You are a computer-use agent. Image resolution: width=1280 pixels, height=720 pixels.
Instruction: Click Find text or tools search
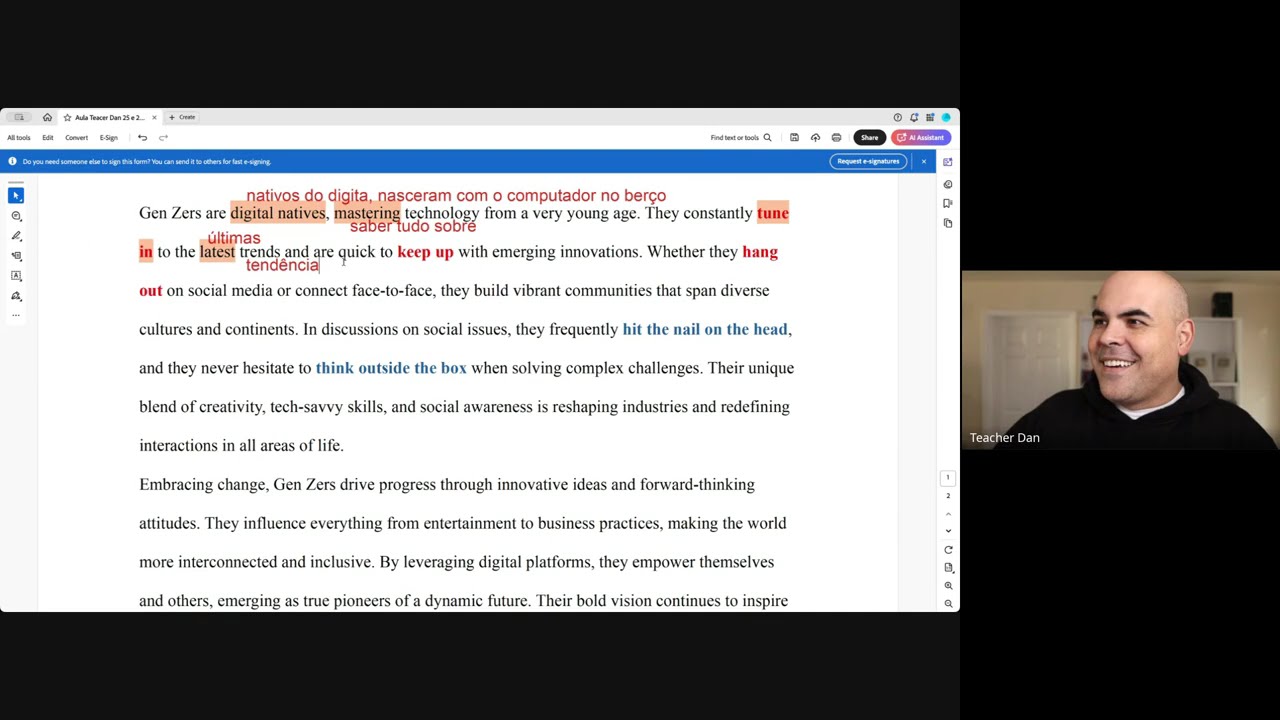[x=741, y=137]
